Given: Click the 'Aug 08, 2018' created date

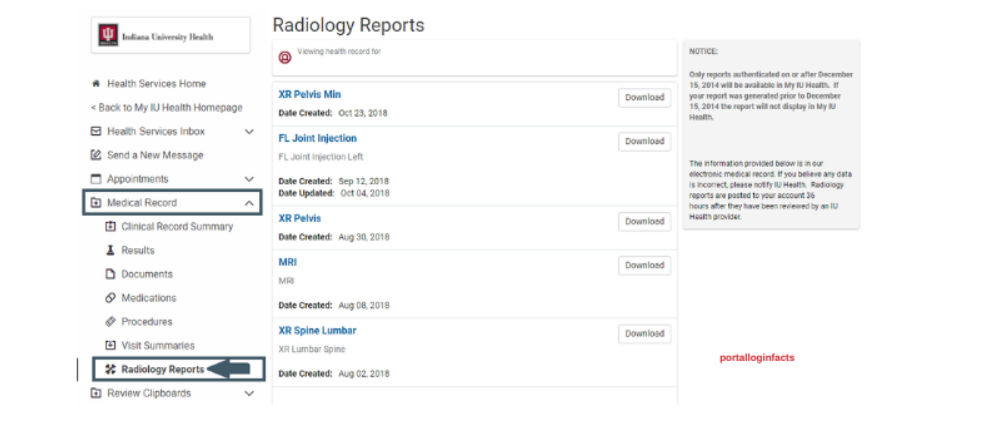Looking at the screenshot, I should (x=364, y=306).
